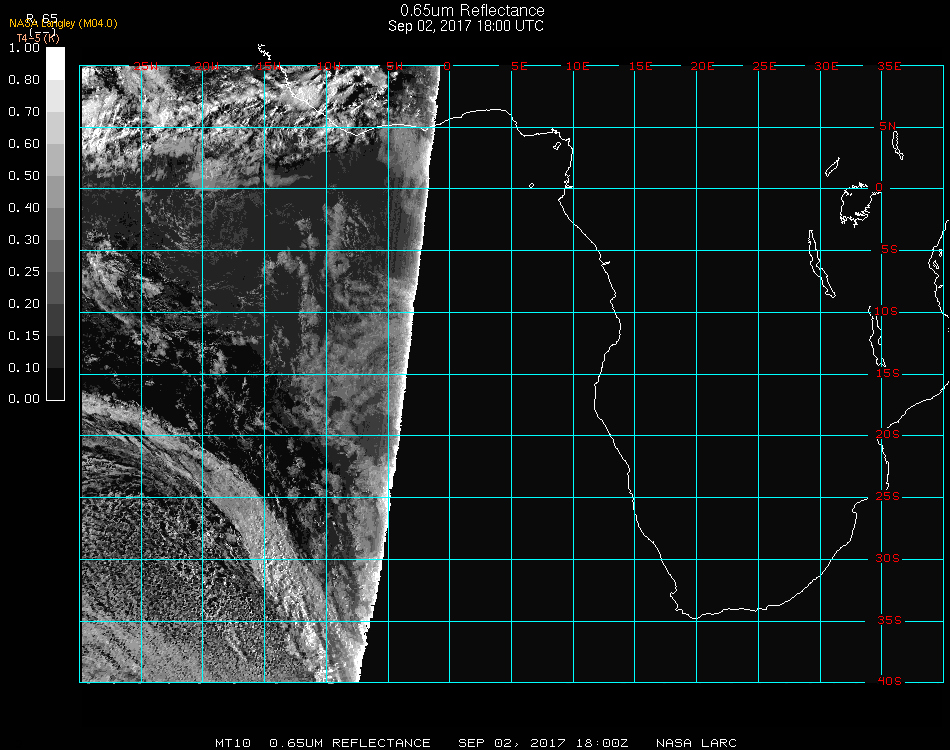The height and width of the screenshot is (750, 950).
Task: Click '0.65UM REFLECTANCE' in the bottom caption
Action: coord(350,743)
